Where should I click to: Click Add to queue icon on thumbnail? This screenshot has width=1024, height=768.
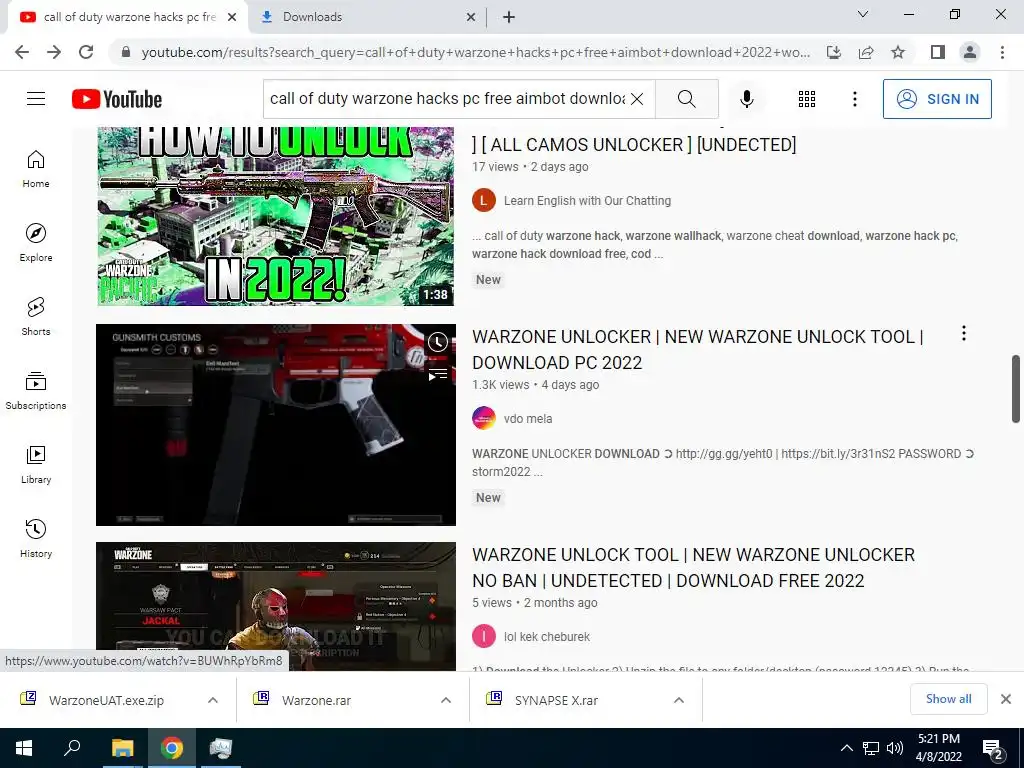click(x=438, y=374)
